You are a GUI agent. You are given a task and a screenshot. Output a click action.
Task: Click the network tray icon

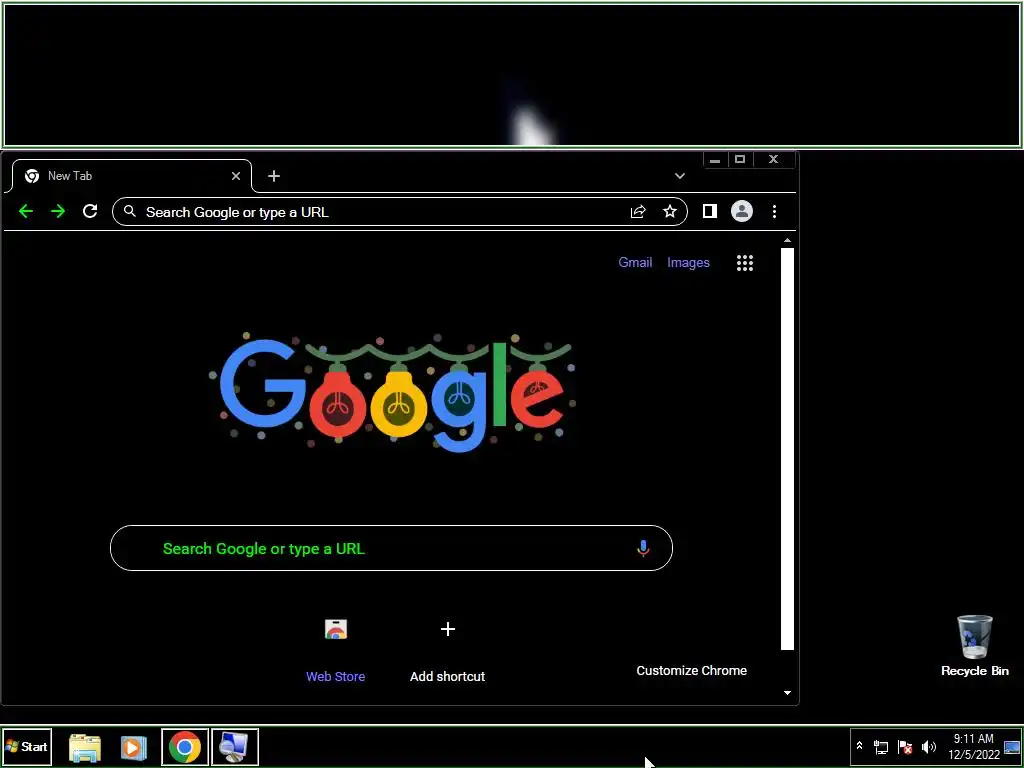tap(881, 747)
